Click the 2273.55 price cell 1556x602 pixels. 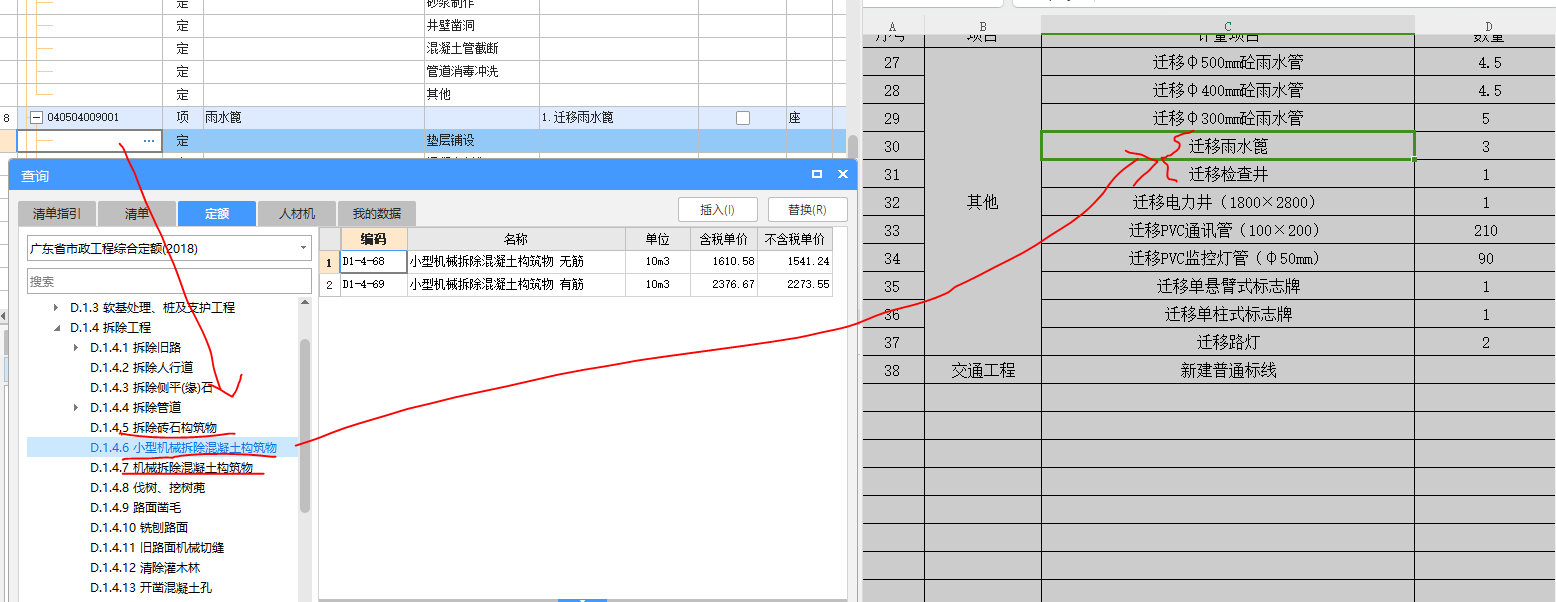[795, 285]
